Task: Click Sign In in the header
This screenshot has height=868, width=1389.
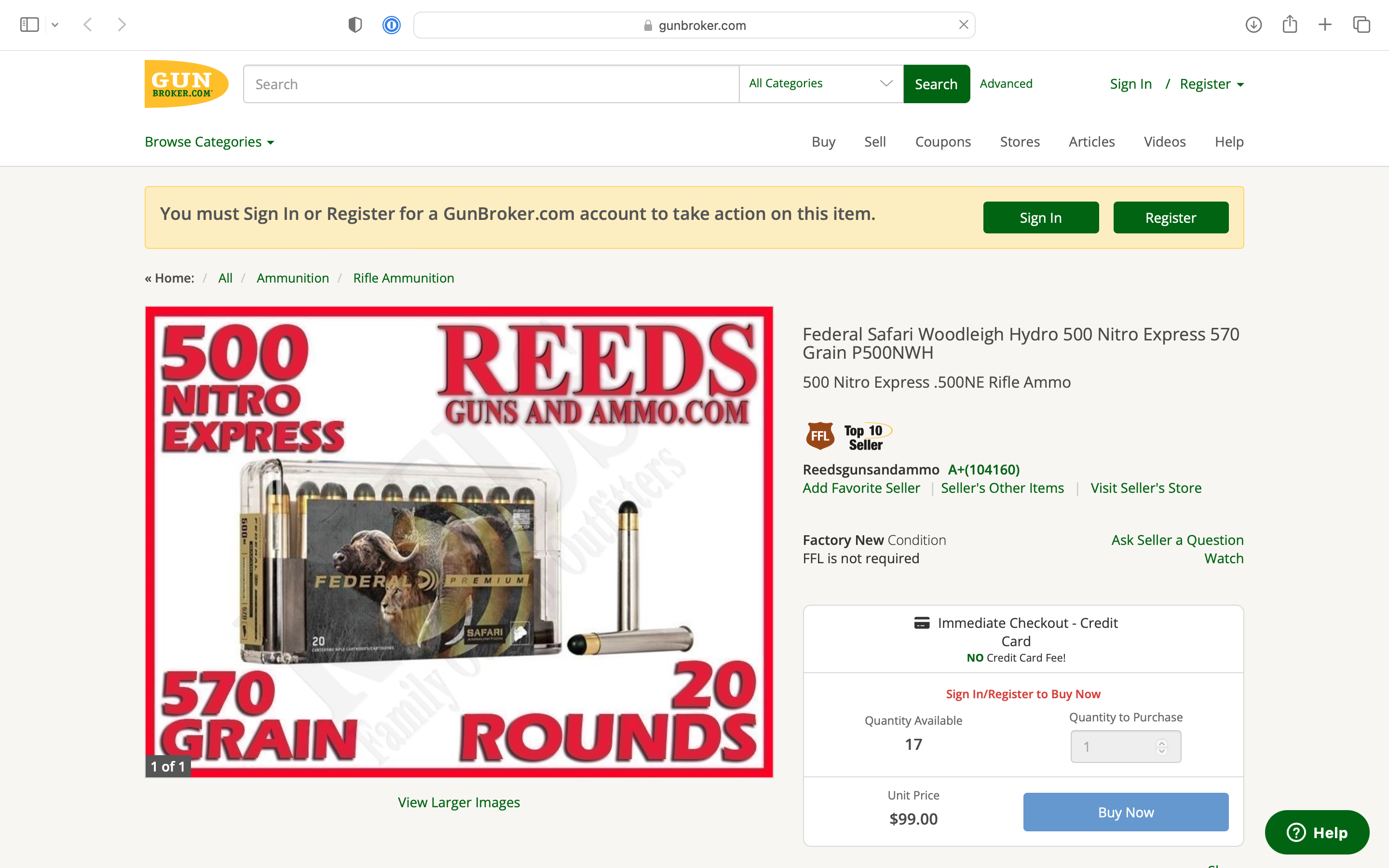Action: point(1130,84)
